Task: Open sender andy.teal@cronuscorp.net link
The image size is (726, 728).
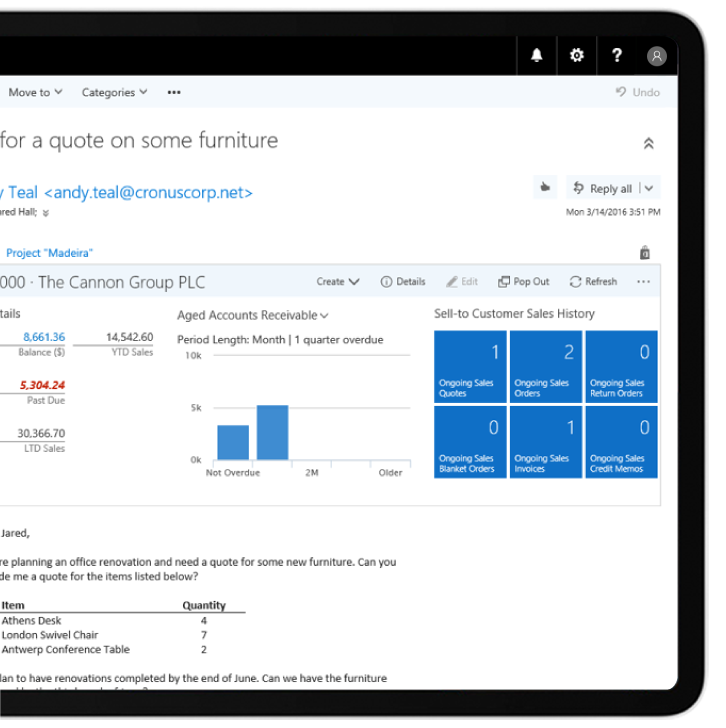Action: [149, 192]
